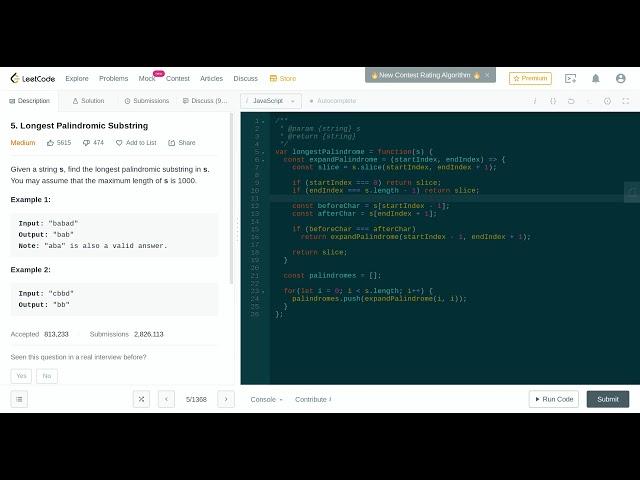Viewport: 640px width, 480px height.
Task: Answer Yes to seen in interview
Action: click(21, 376)
